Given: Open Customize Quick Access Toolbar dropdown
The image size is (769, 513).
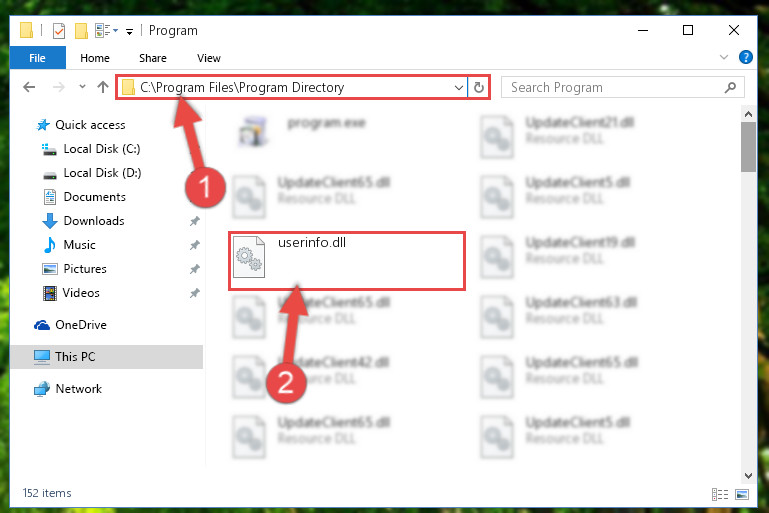Looking at the screenshot, I should (x=129, y=32).
